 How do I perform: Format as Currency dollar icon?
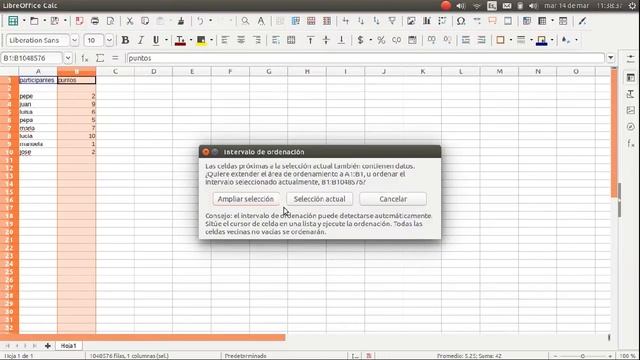point(360,40)
